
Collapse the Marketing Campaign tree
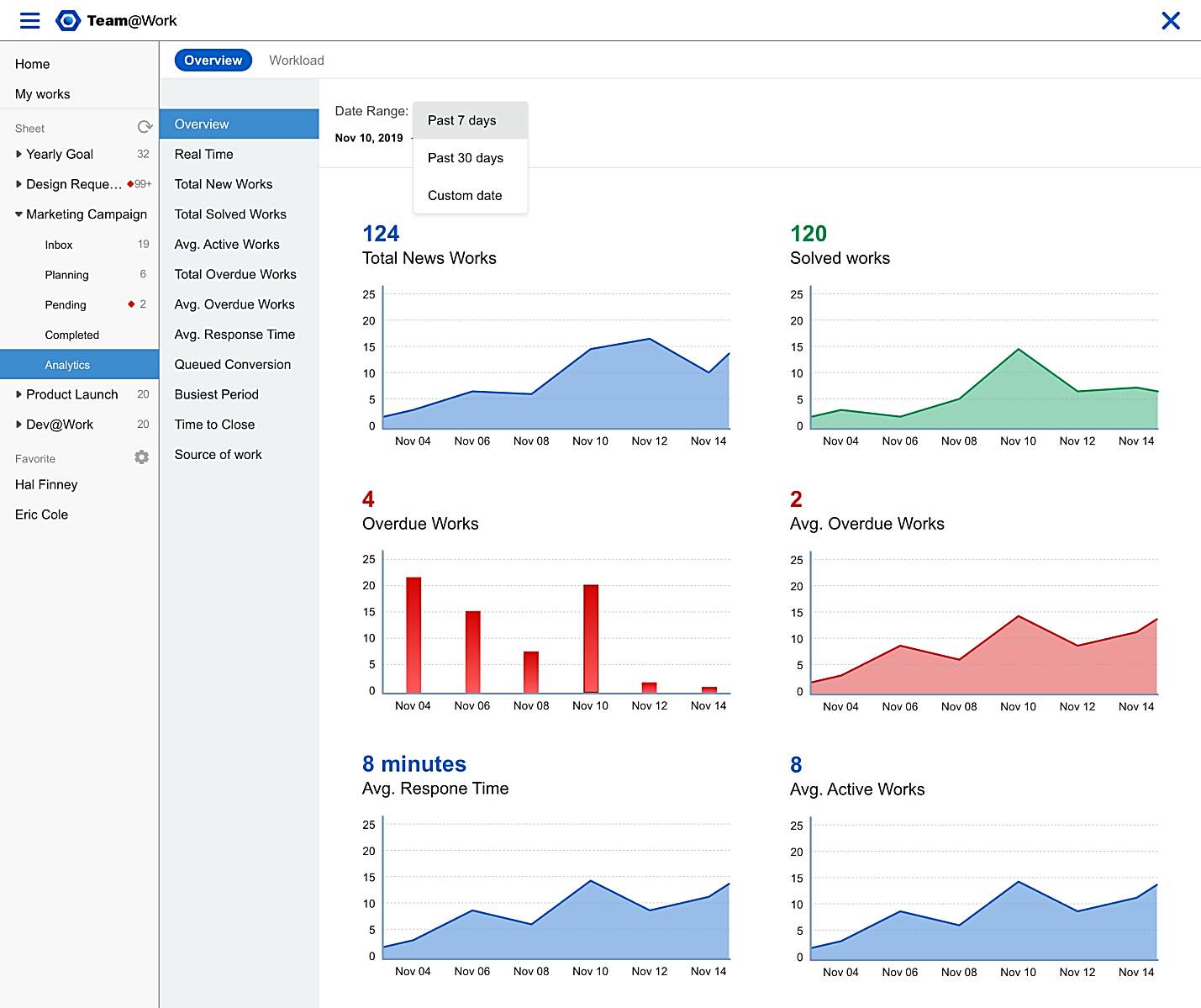click(18, 214)
